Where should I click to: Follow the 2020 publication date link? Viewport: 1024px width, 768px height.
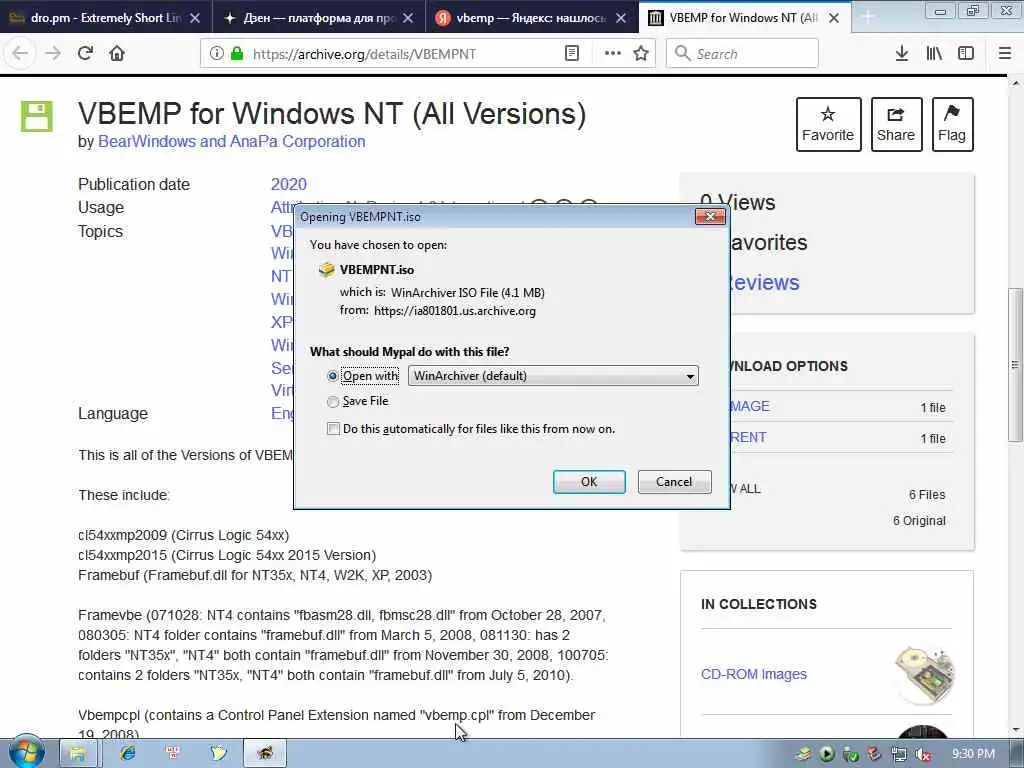pos(289,185)
